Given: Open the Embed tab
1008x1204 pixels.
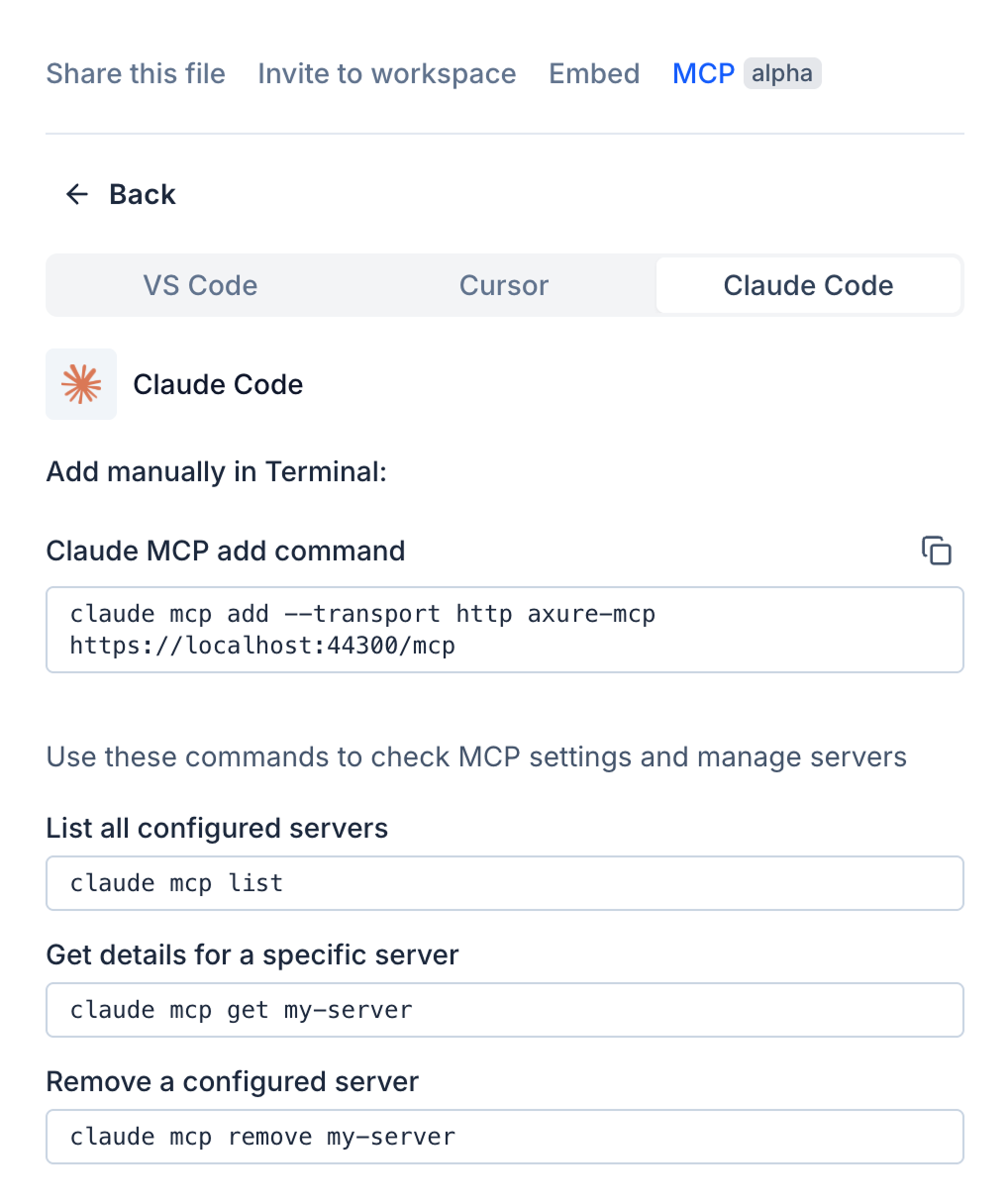Looking at the screenshot, I should 594,73.
